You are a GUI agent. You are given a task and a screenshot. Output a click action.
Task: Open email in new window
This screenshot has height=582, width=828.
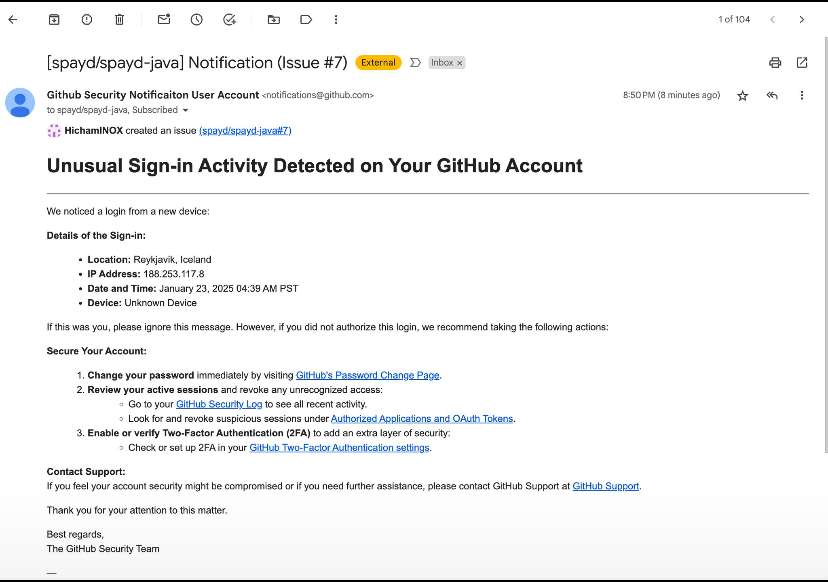pos(802,62)
